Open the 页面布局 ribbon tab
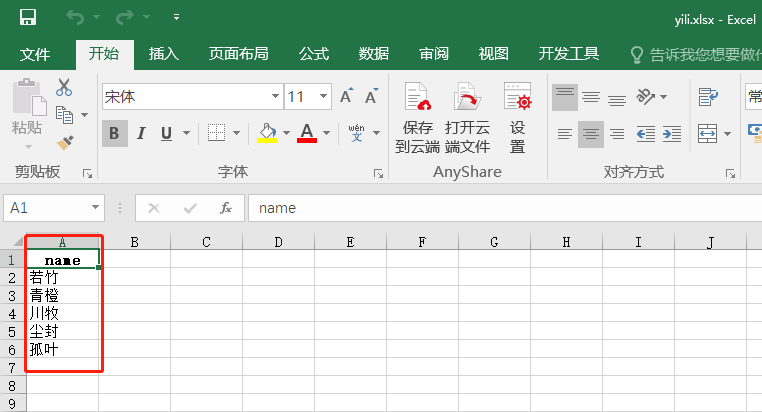The width and height of the screenshot is (762, 412). coord(239,54)
